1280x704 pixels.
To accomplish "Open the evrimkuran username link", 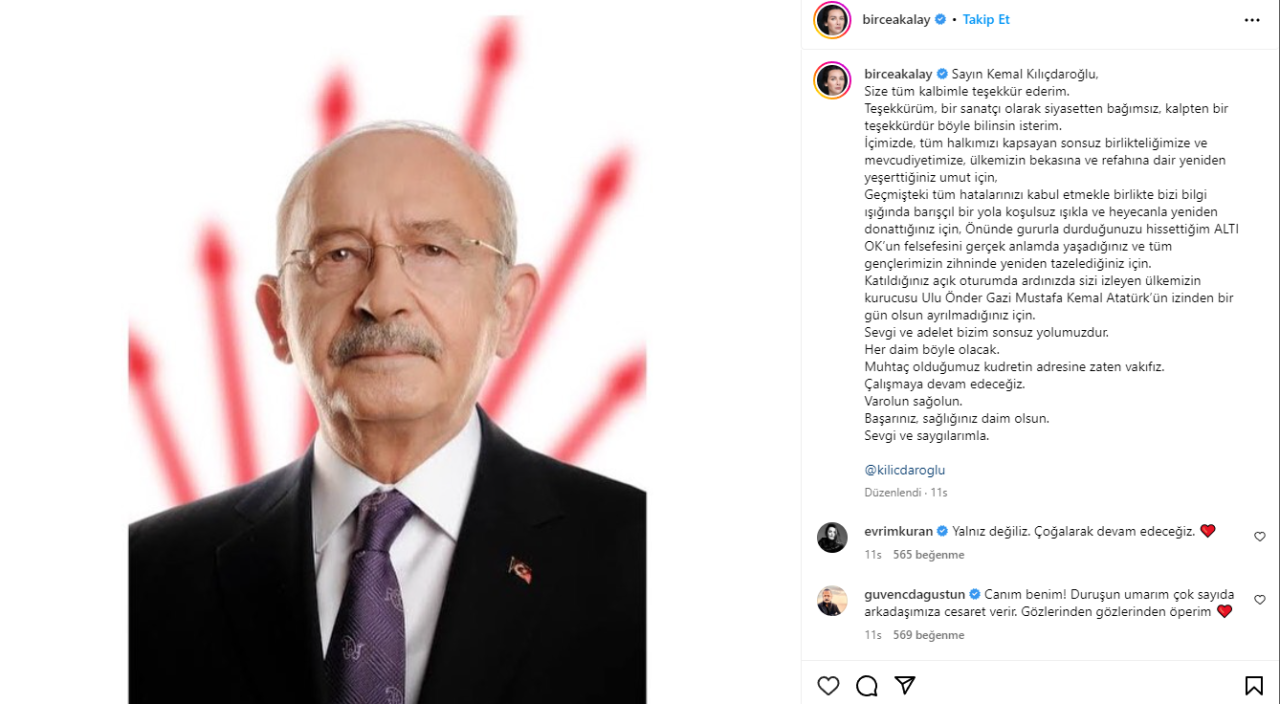I will tap(898, 531).
